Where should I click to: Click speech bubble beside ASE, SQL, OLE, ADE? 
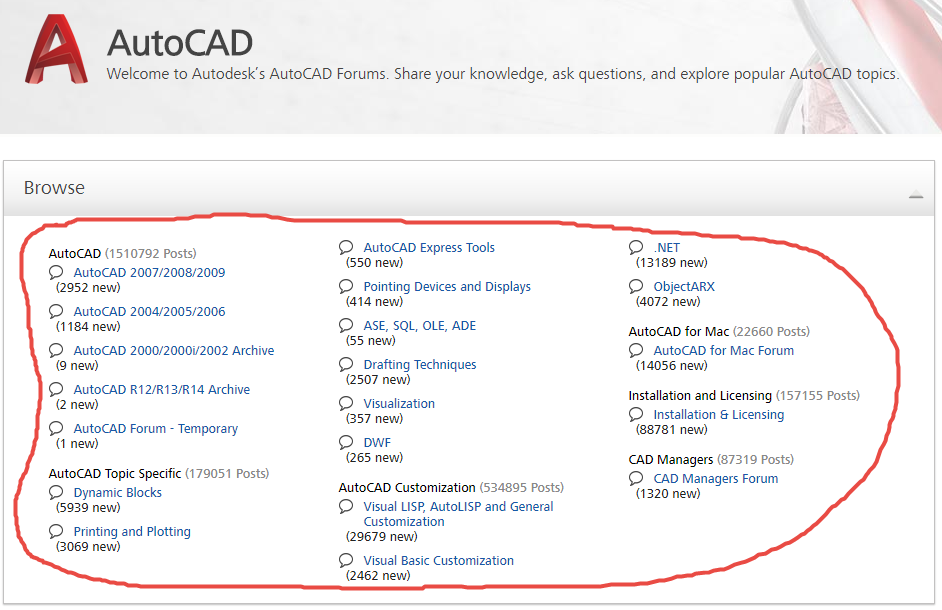[x=345, y=326]
